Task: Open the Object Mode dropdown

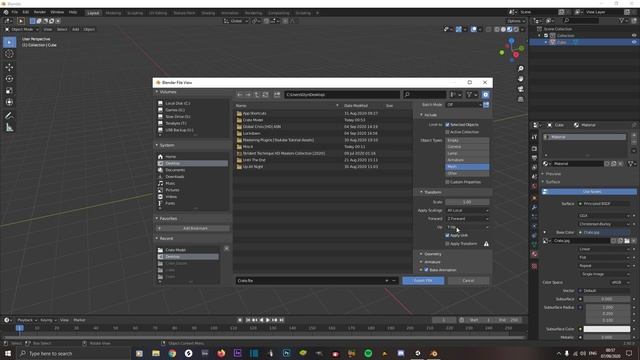Action: point(22,29)
